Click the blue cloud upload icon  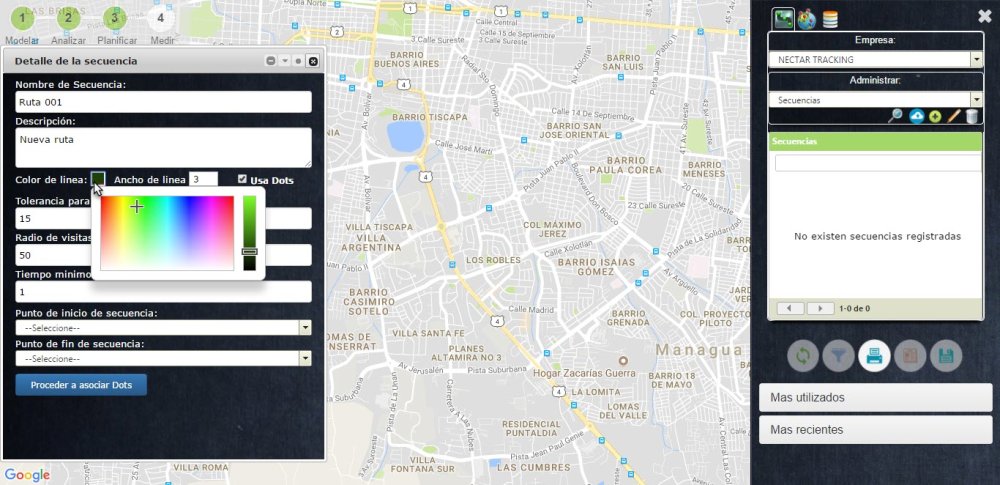tap(917, 116)
